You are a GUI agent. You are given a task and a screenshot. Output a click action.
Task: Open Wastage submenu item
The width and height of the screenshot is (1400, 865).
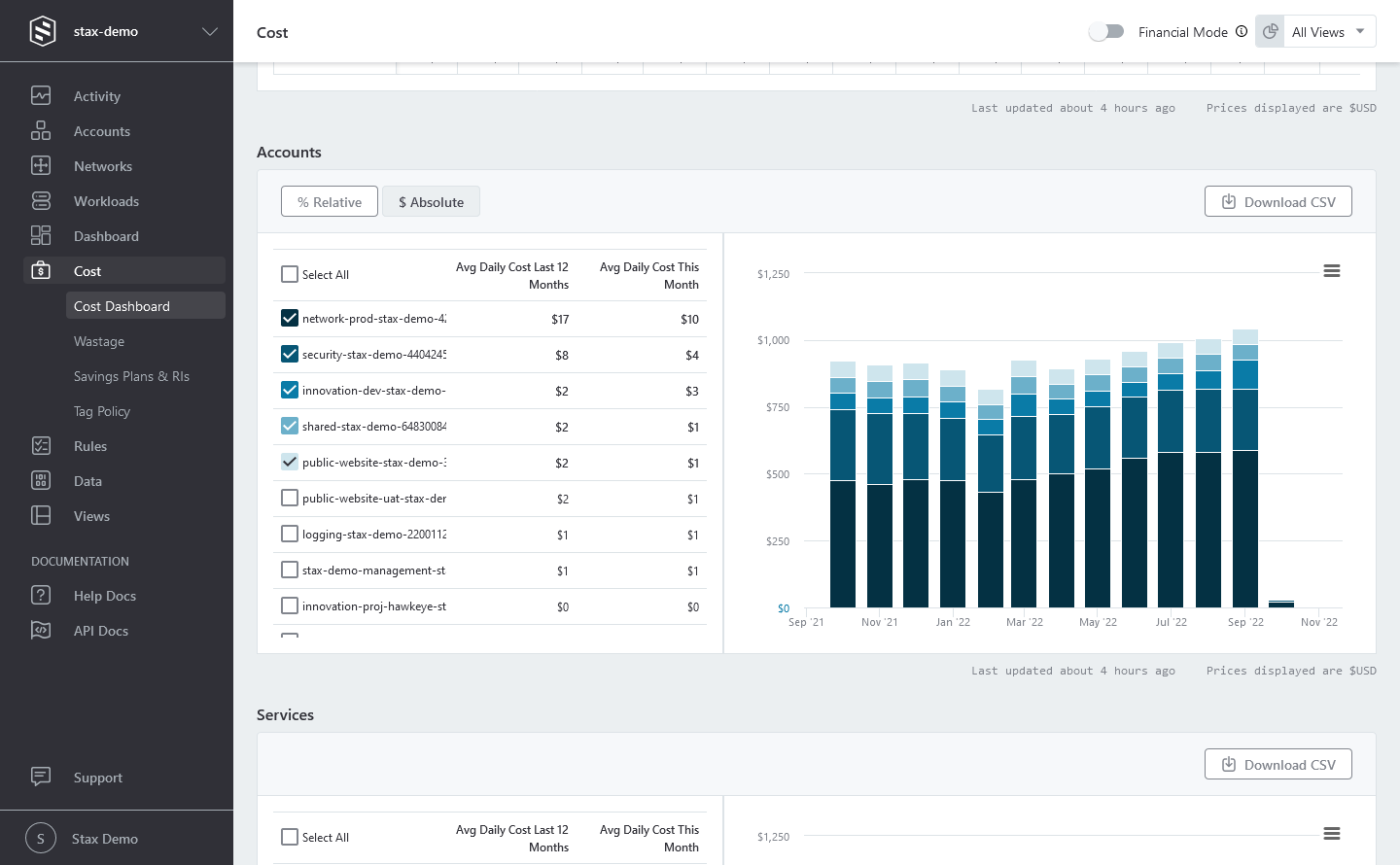pyautogui.click(x=99, y=341)
